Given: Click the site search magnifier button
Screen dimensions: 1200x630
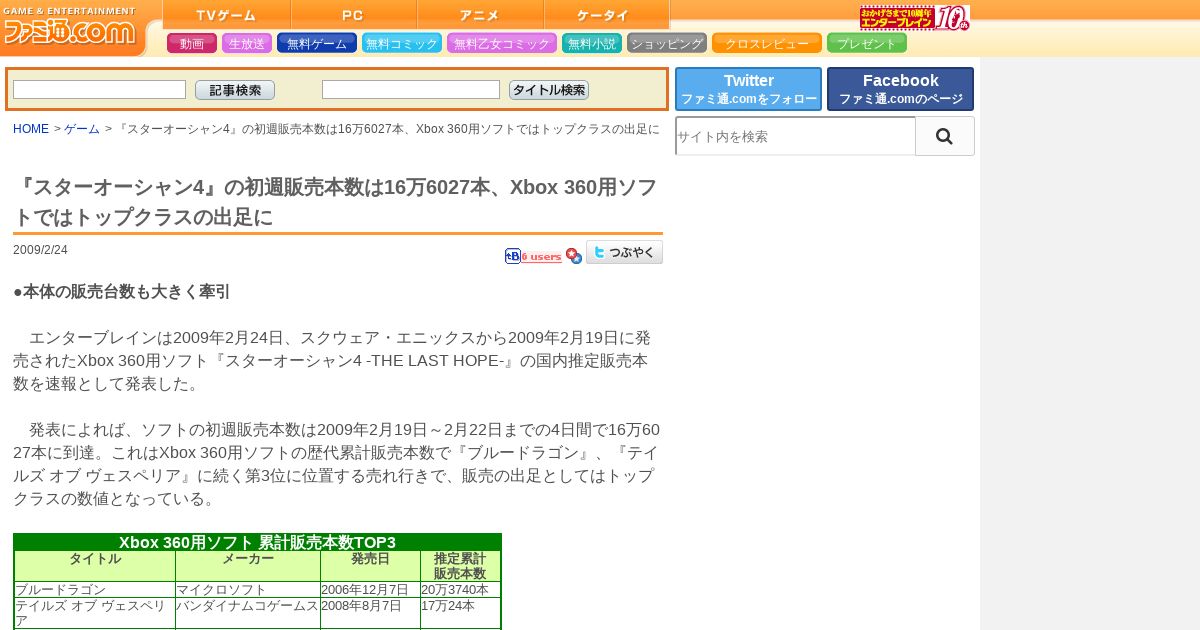Looking at the screenshot, I should tap(944, 136).
